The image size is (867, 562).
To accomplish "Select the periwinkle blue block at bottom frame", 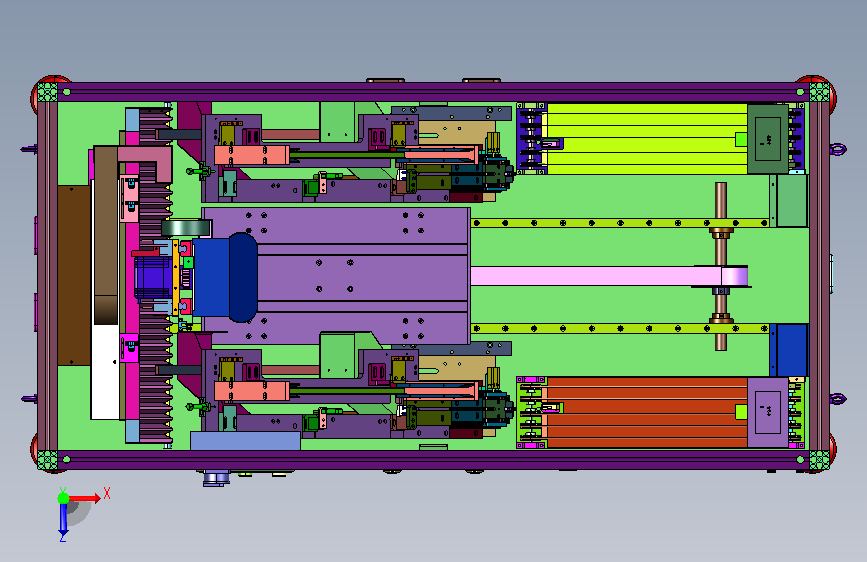I will tap(246, 441).
